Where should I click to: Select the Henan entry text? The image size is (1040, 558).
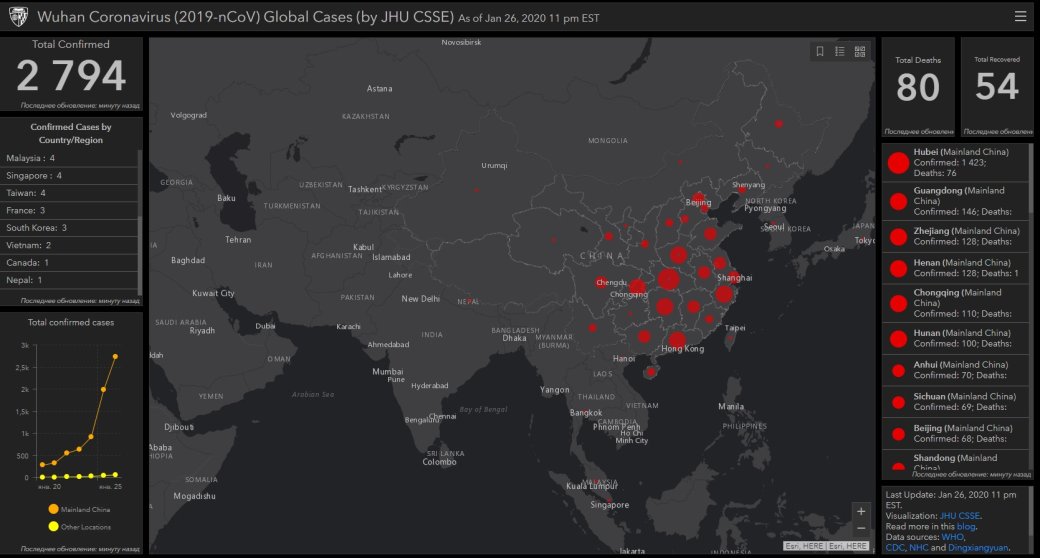[x=966, y=268]
